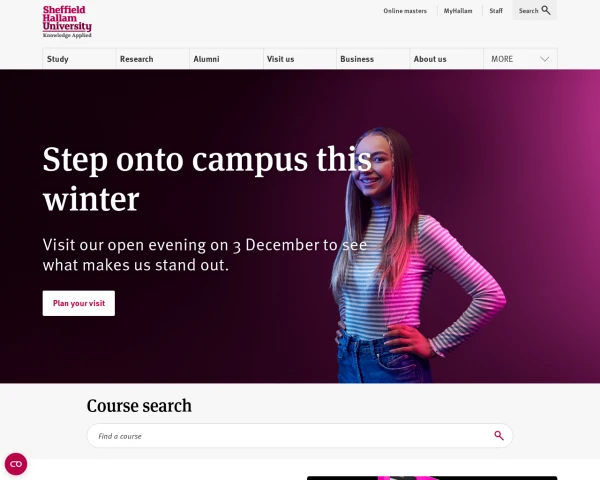
Task: Click the Search label in header
Action: [528, 11]
